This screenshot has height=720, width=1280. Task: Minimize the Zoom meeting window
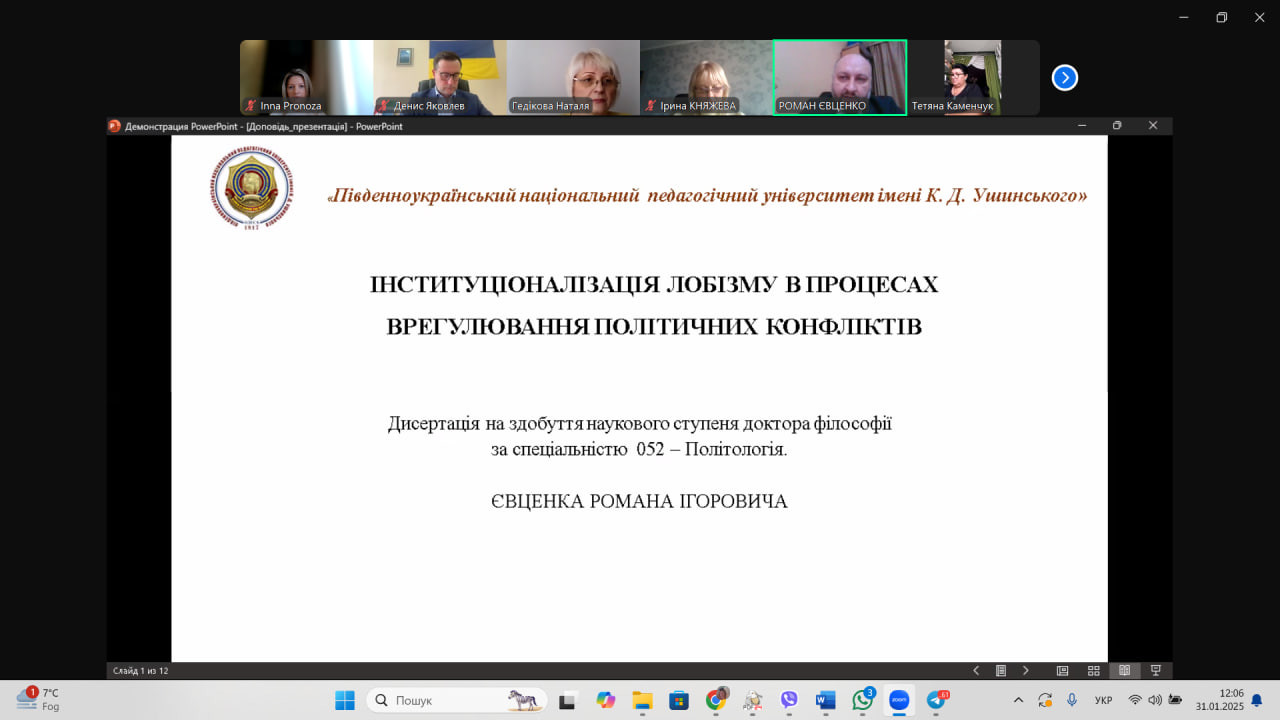click(x=1184, y=17)
